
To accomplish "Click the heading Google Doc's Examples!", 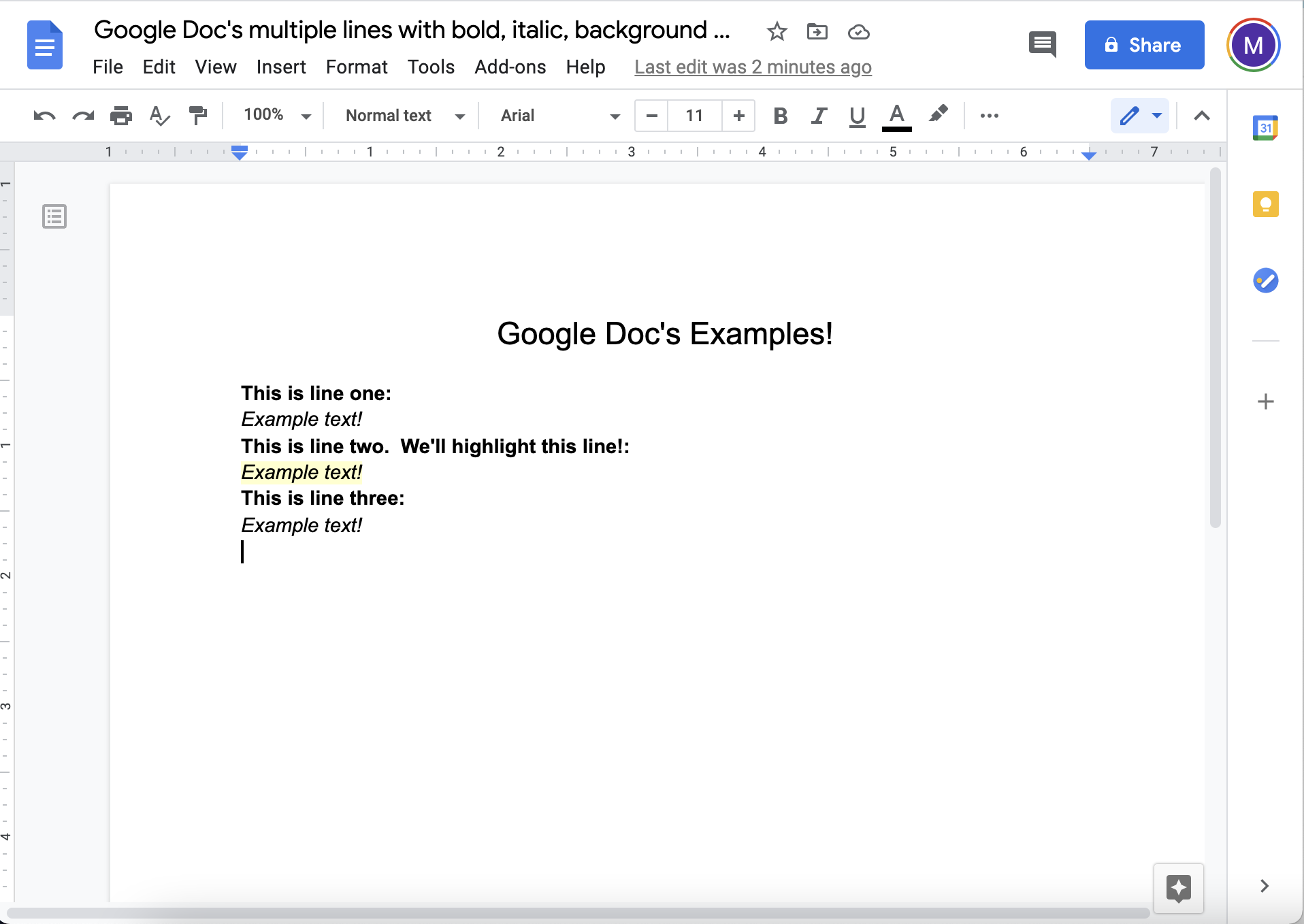I will coord(665,333).
